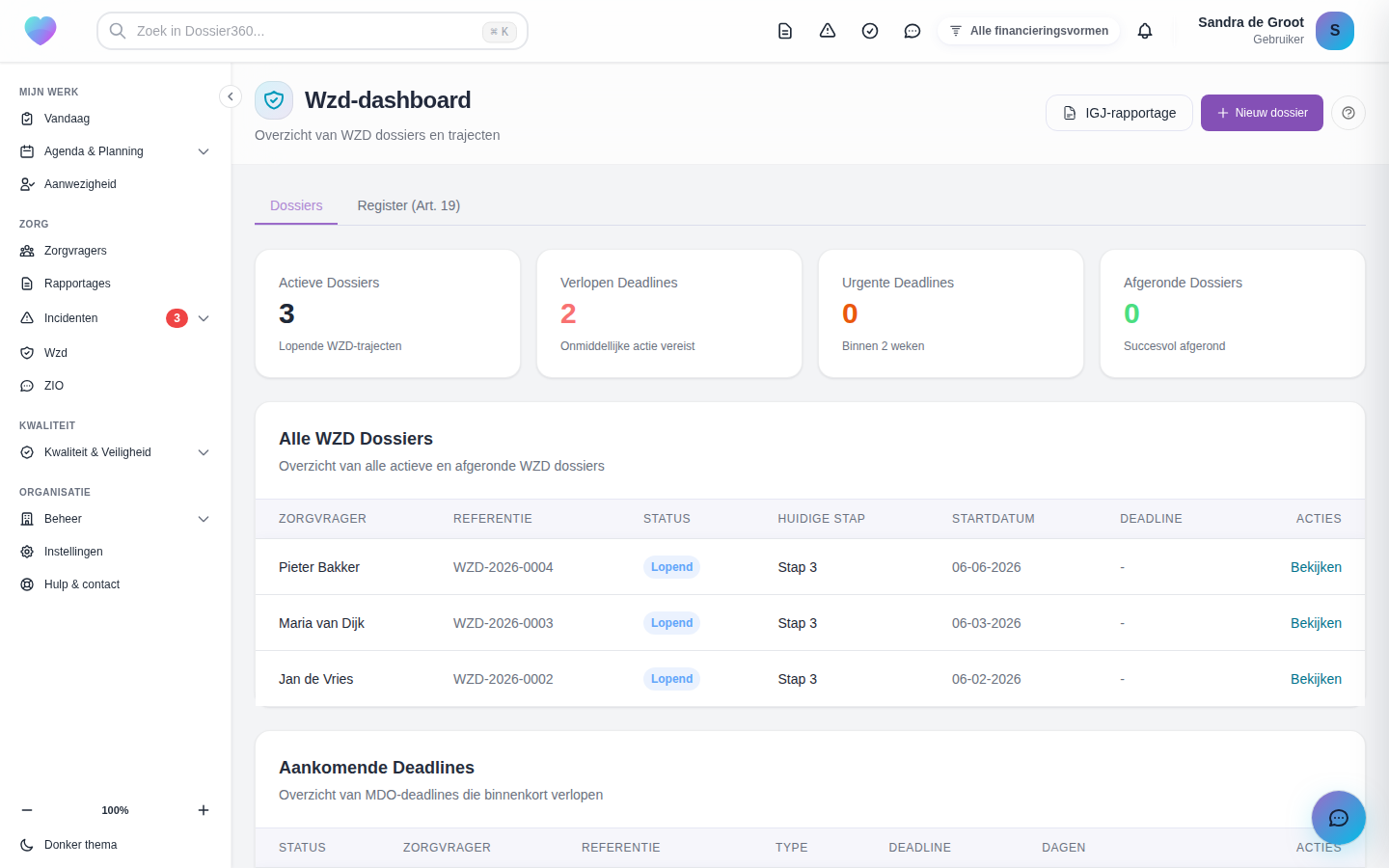
Task: Click the Zorgvragers people icon
Action: 27,251
